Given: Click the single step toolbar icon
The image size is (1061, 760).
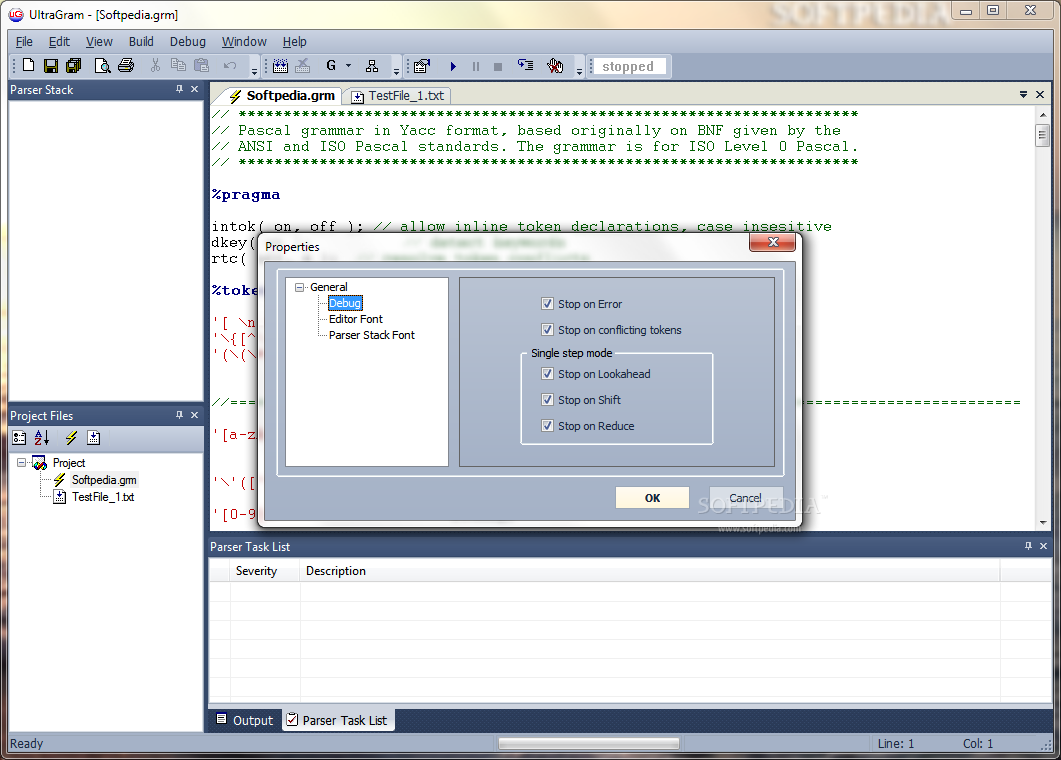Looking at the screenshot, I should (x=526, y=66).
